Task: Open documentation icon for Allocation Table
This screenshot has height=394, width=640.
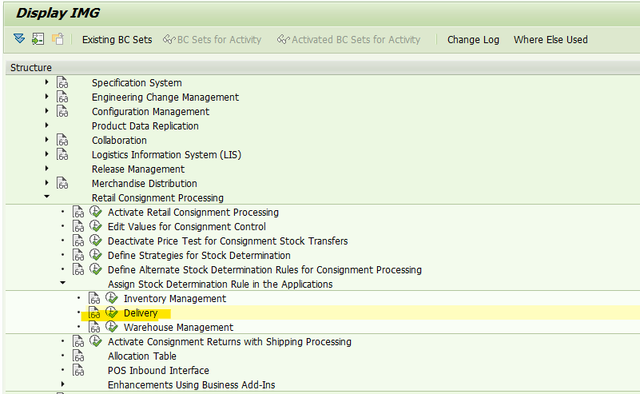Action: (x=78, y=356)
